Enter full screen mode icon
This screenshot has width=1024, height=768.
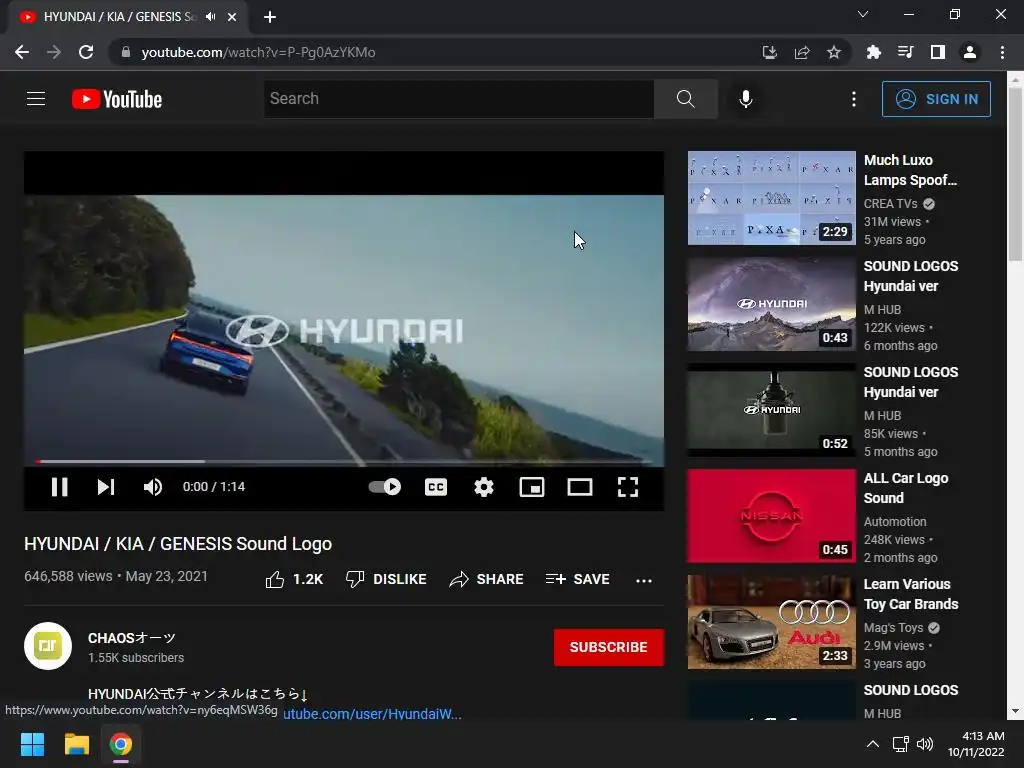(x=628, y=487)
